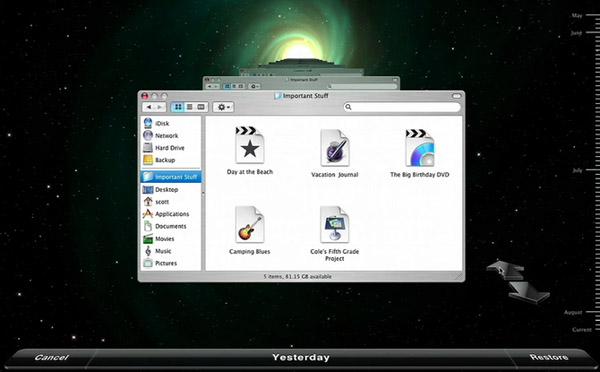Image resolution: width=600 pixels, height=372 pixels.
Task: Click the Restore button
Action: point(549,357)
